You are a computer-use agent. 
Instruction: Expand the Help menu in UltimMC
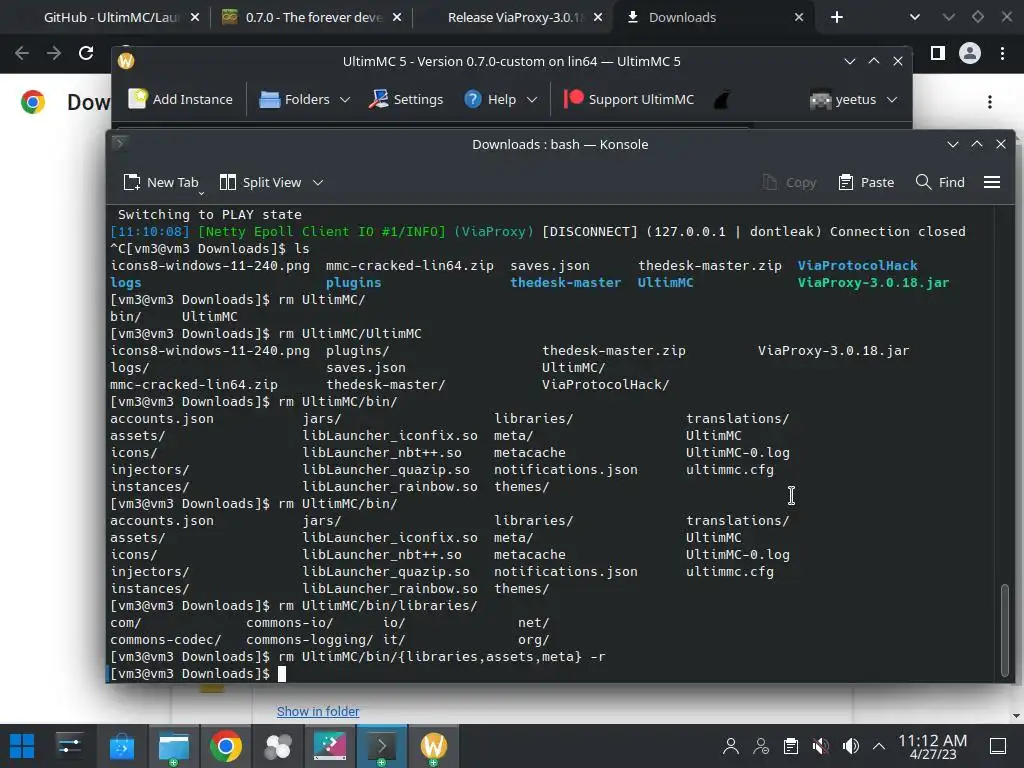[501, 99]
